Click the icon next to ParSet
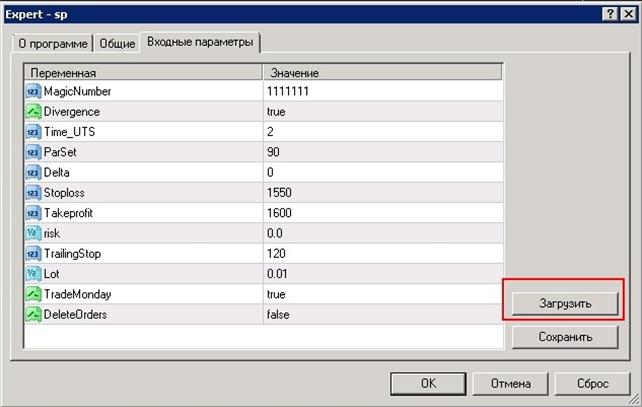The image size is (642, 407). coord(34,152)
